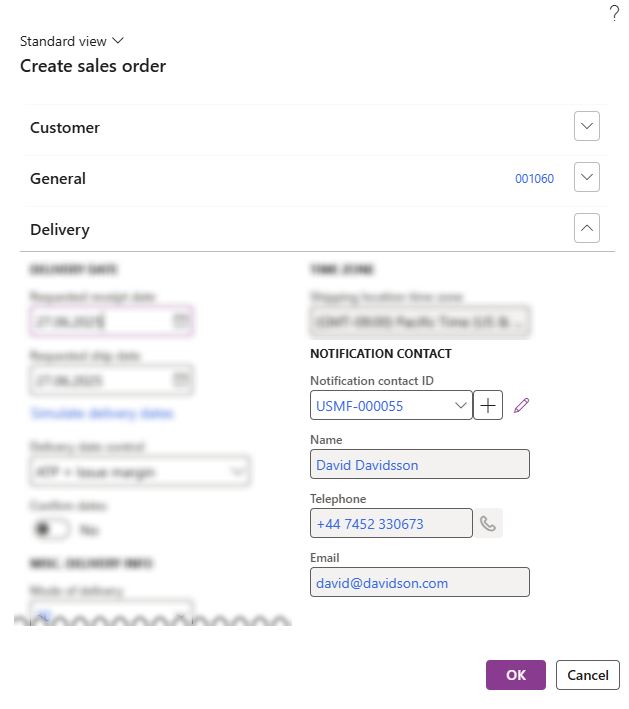Click the Email field with david@davidson.com
Screen dimensions: 629x709
[x=419, y=582]
